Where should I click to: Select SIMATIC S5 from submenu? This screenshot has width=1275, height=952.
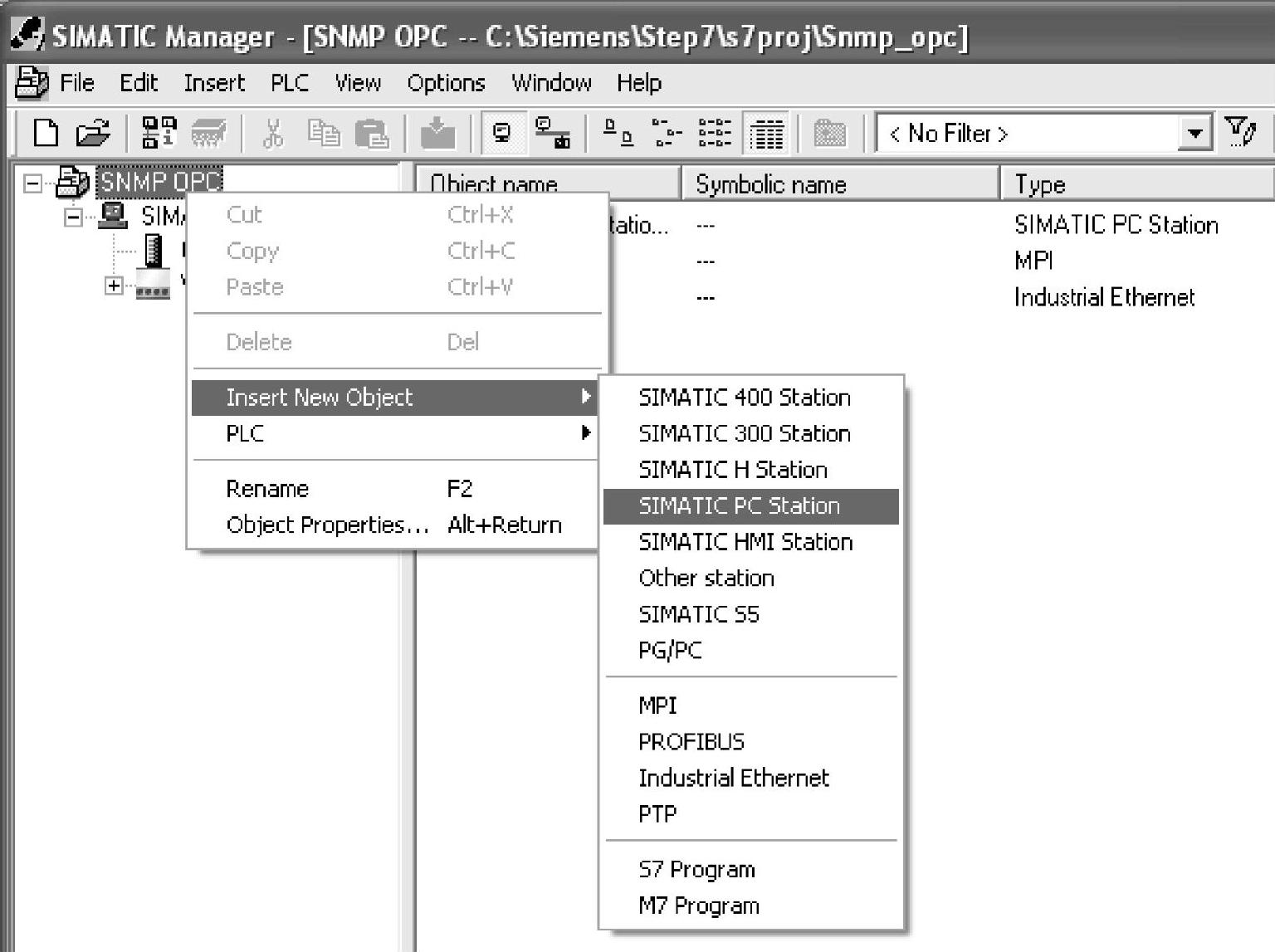pos(751,614)
